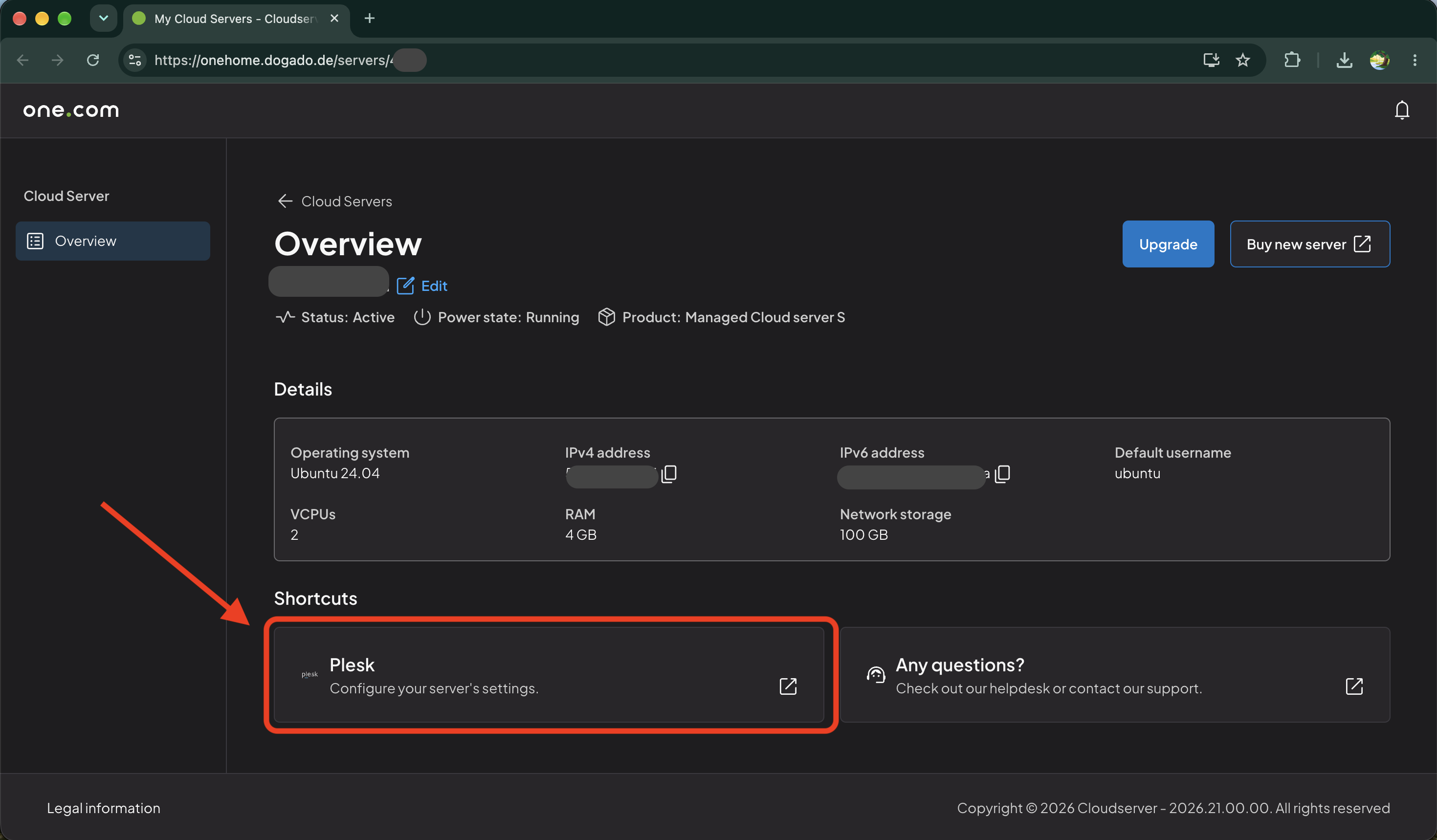This screenshot has width=1437, height=840.
Task: Open the Chrome three-dot menu
Action: 1415,60
